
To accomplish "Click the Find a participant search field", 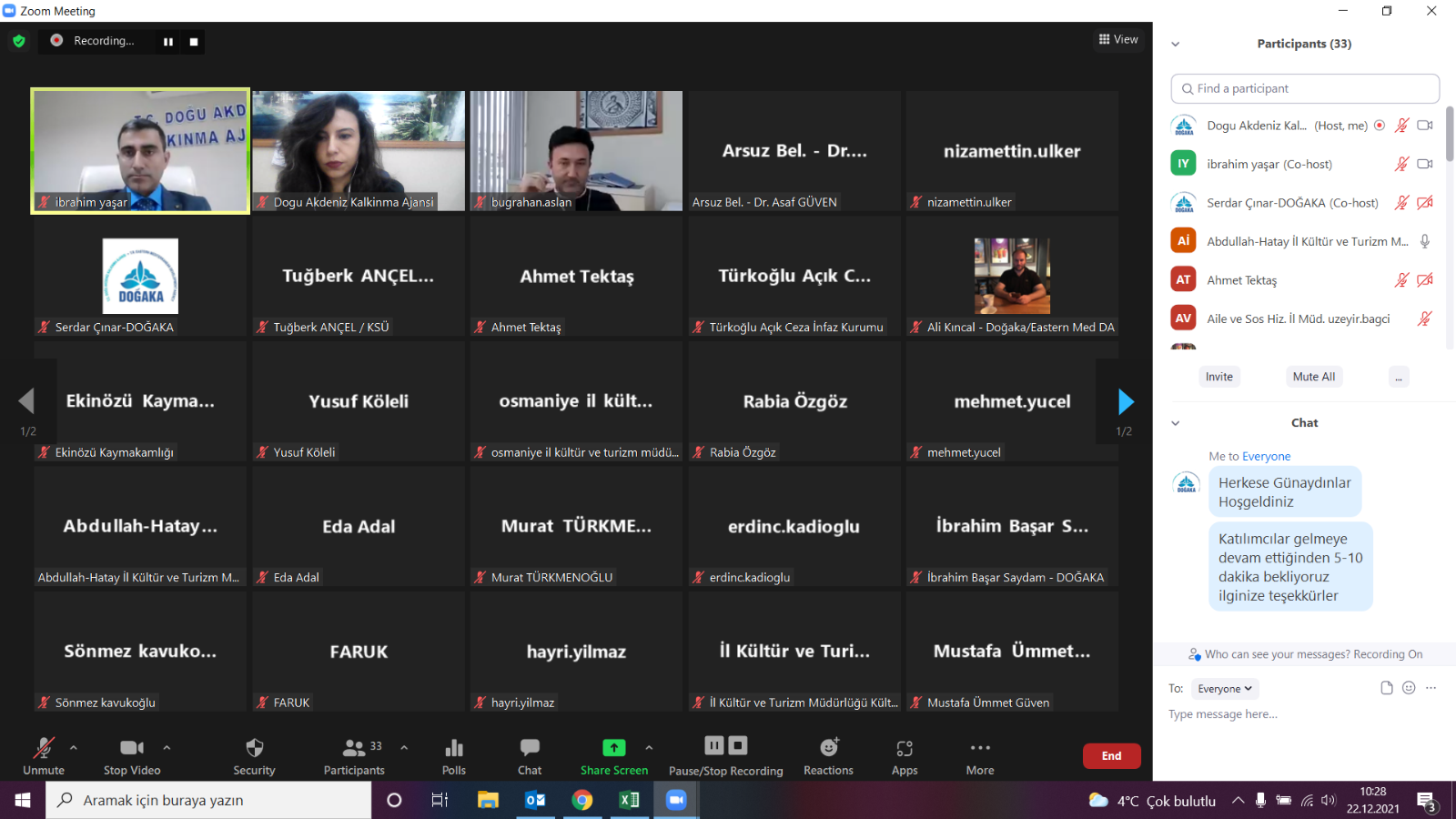I will (1305, 88).
